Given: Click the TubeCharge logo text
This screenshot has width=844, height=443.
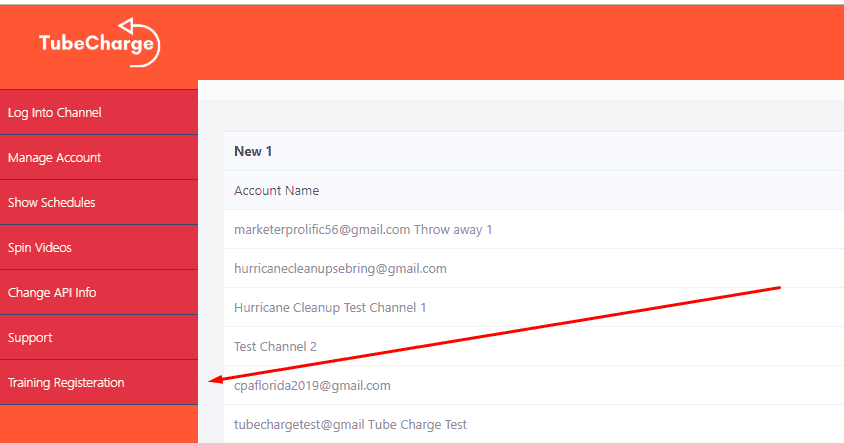Looking at the screenshot, I should [x=96, y=44].
